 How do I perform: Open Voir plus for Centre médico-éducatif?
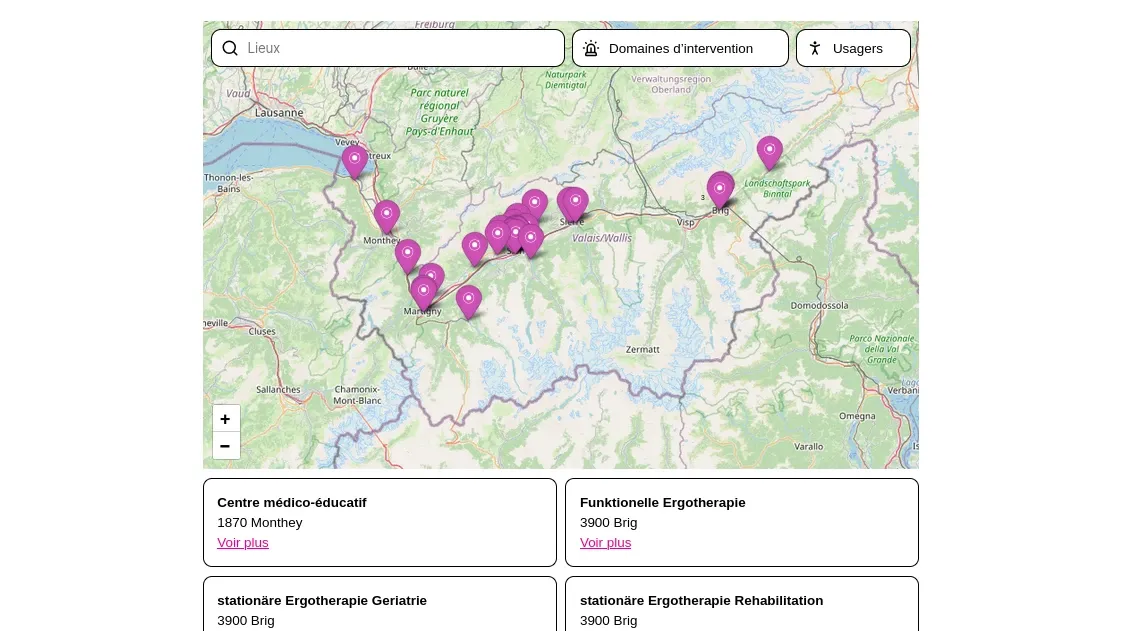(x=243, y=542)
